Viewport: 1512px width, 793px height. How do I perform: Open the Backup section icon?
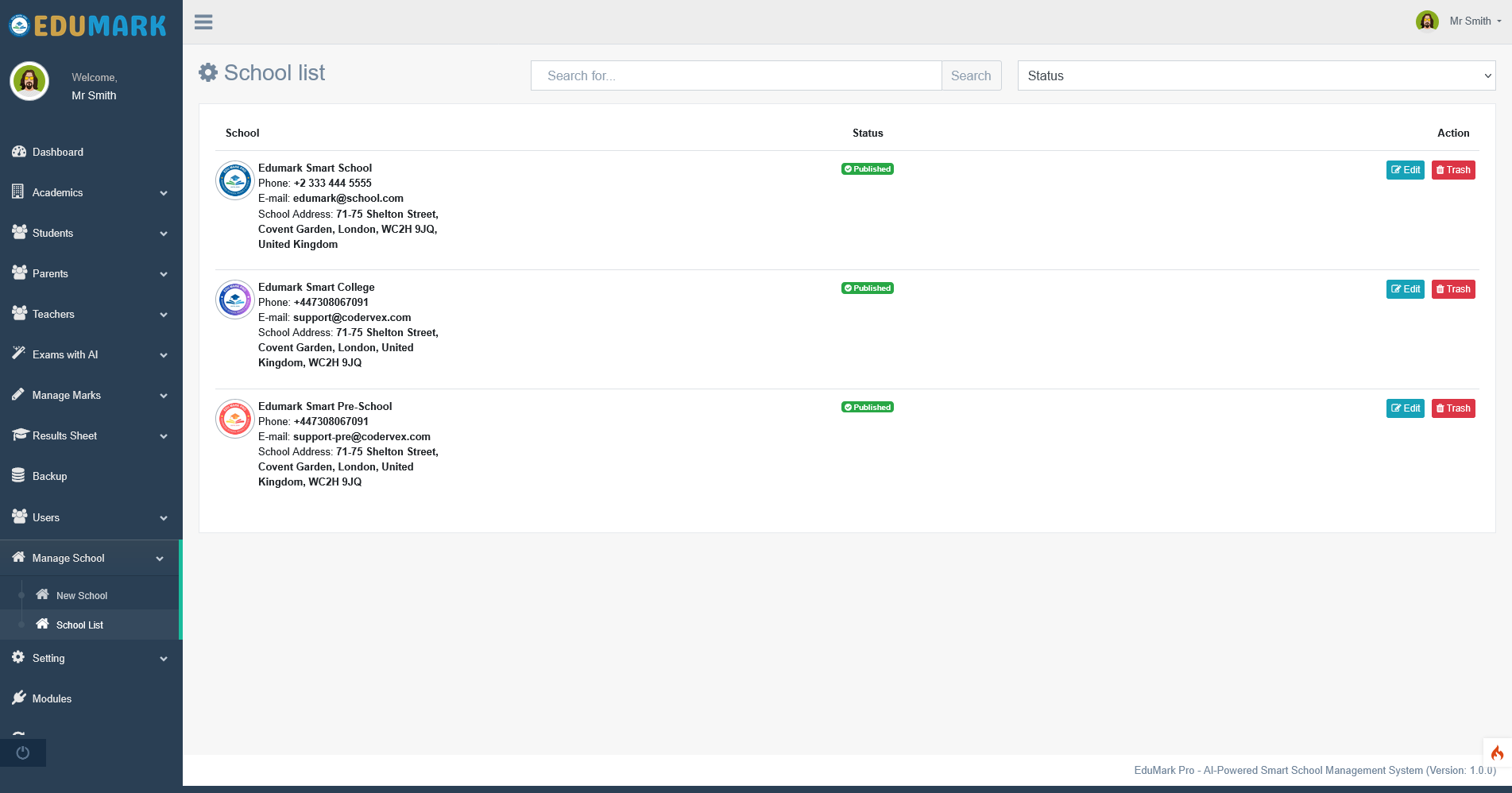19,475
